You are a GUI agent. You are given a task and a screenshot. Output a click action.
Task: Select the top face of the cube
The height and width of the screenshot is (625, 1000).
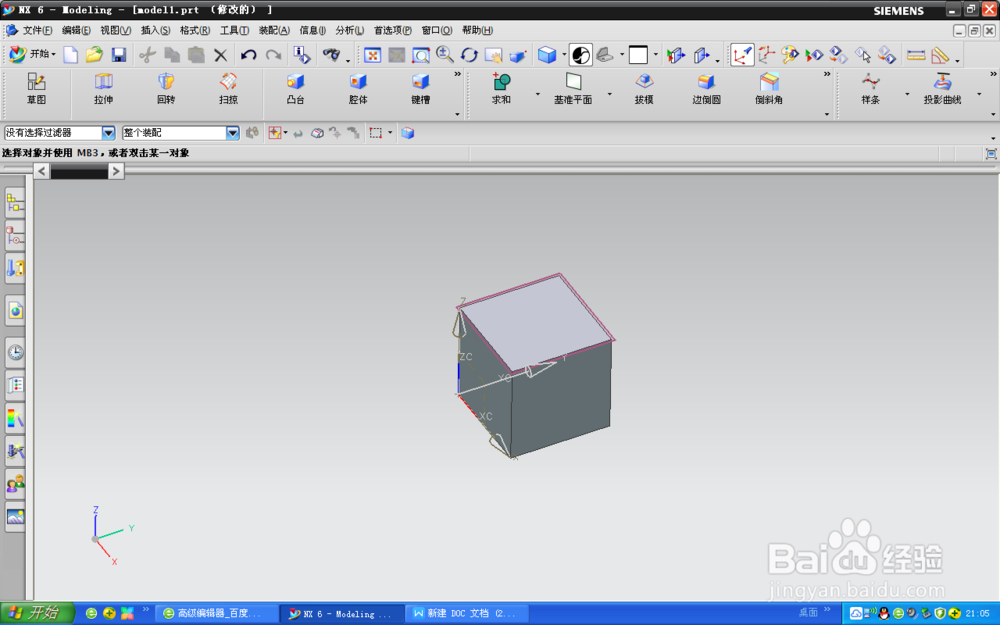click(x=536, y=322)
